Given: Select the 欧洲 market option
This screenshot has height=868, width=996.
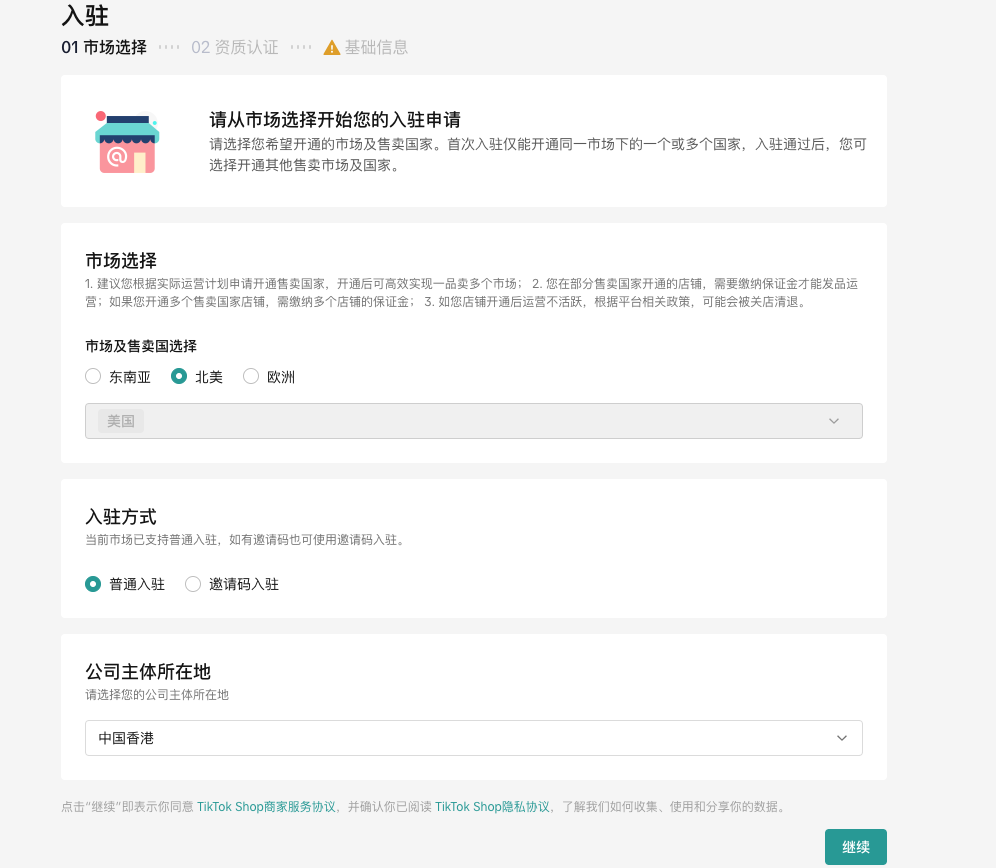Looking at the screenshot, I should tap(250, 377).
